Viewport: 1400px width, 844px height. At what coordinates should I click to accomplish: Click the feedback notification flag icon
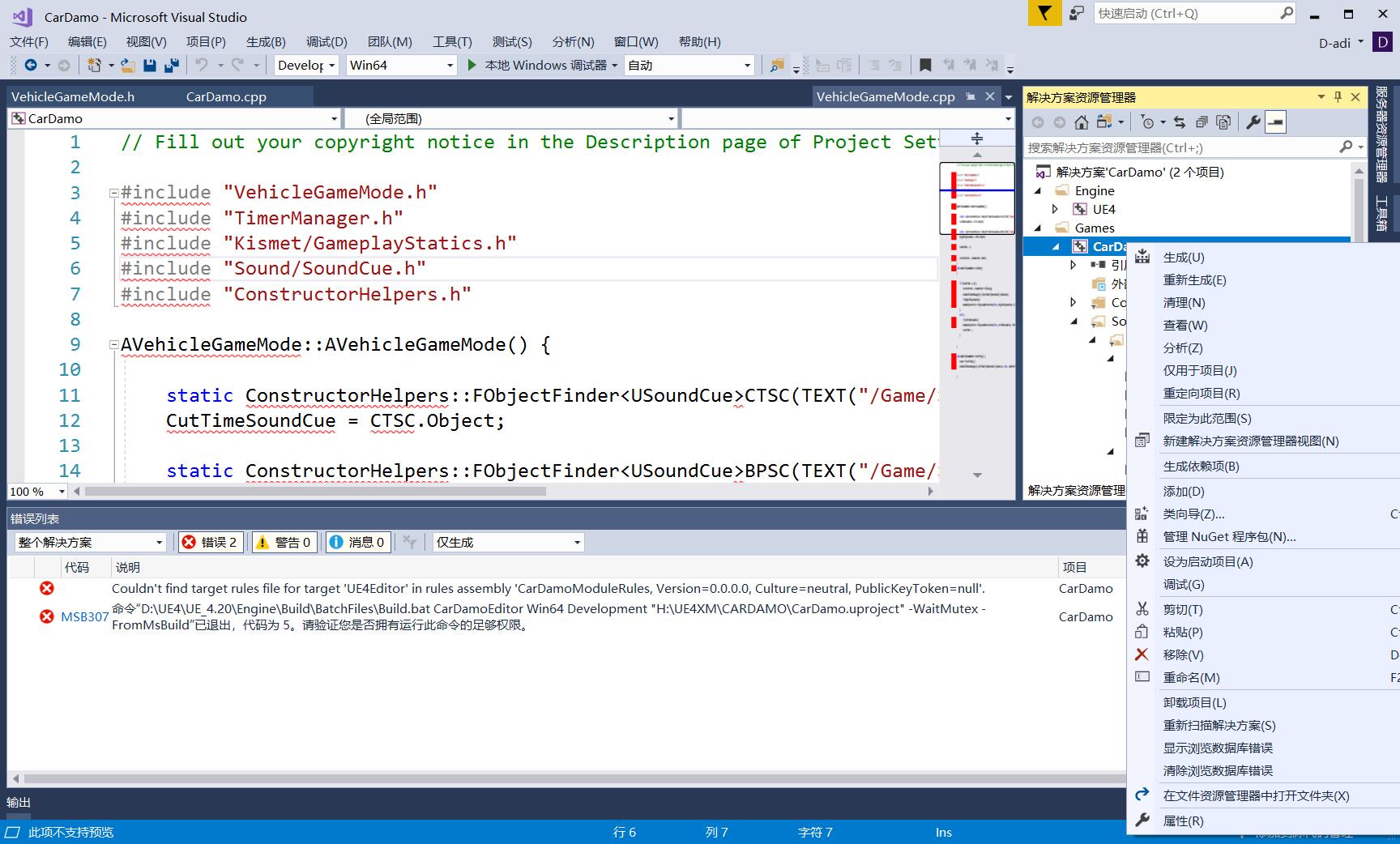1045,13
